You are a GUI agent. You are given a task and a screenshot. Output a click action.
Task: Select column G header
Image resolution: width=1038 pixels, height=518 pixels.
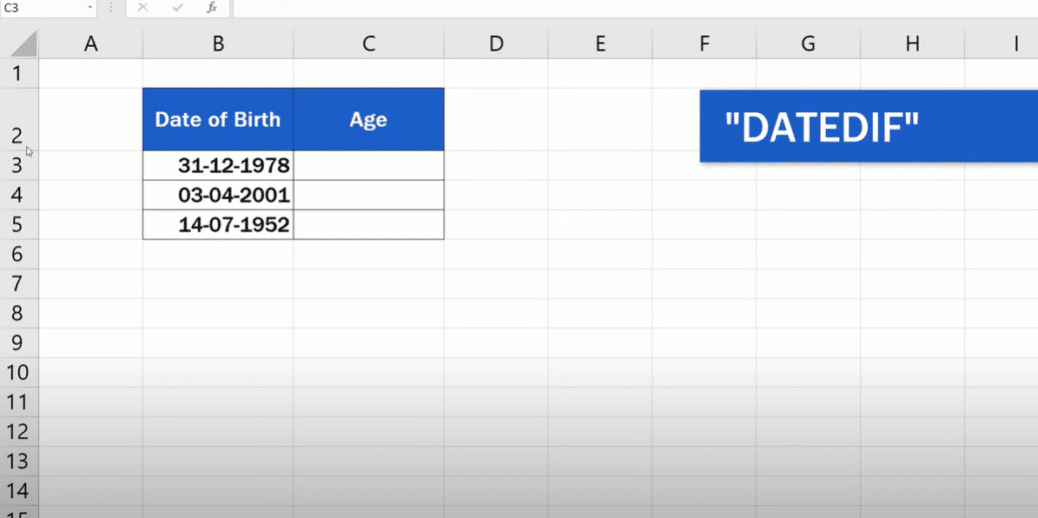point(808,44)
